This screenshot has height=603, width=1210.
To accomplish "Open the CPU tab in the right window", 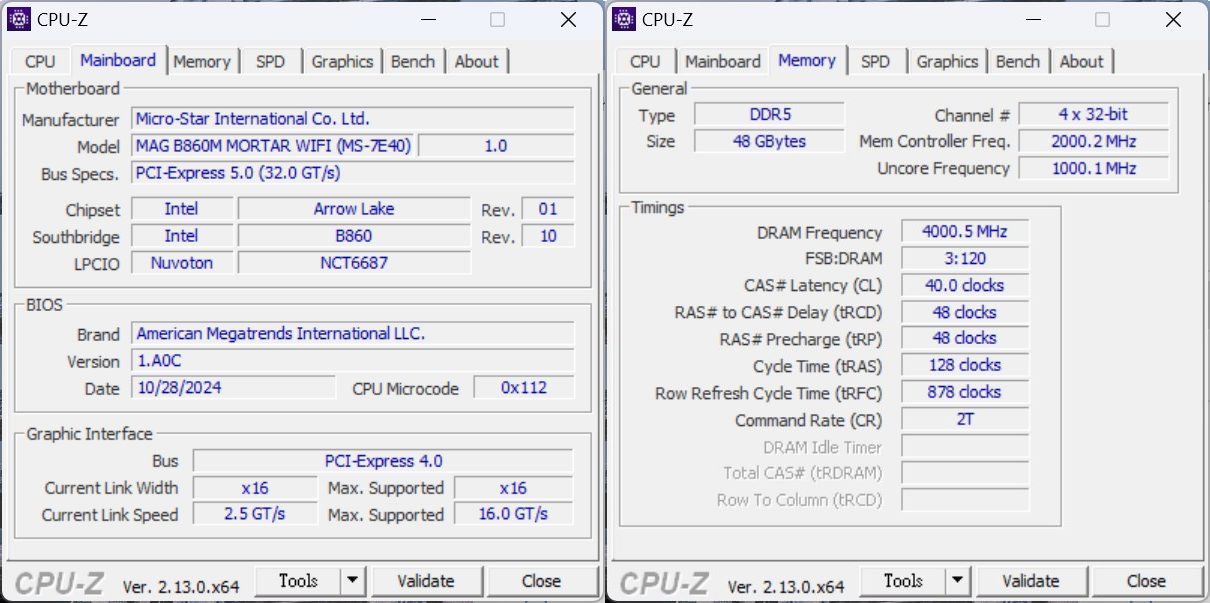I will pyautogui.click(x=645, y=61).
